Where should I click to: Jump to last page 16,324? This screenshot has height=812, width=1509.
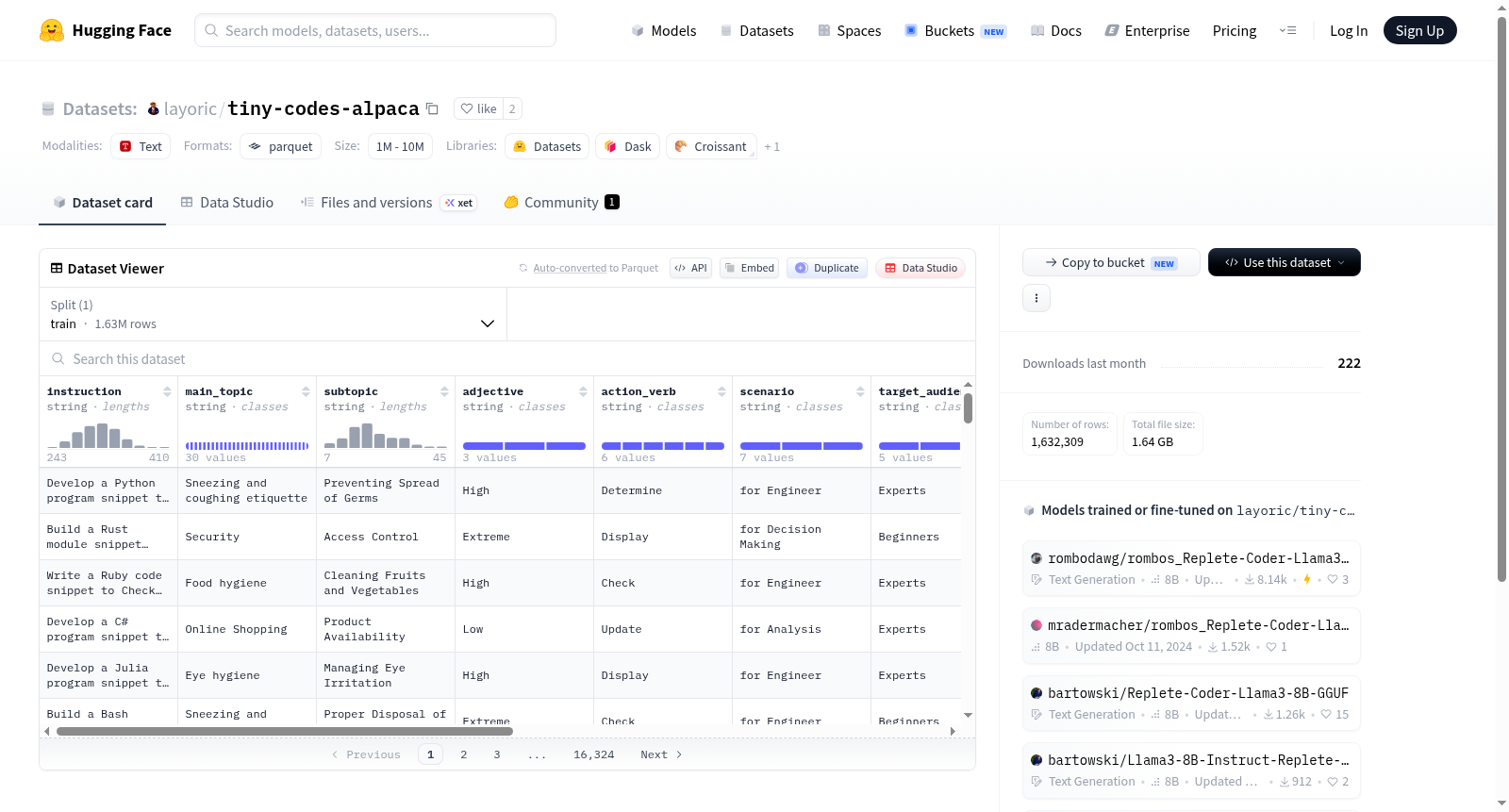click(x=593, y=754)
